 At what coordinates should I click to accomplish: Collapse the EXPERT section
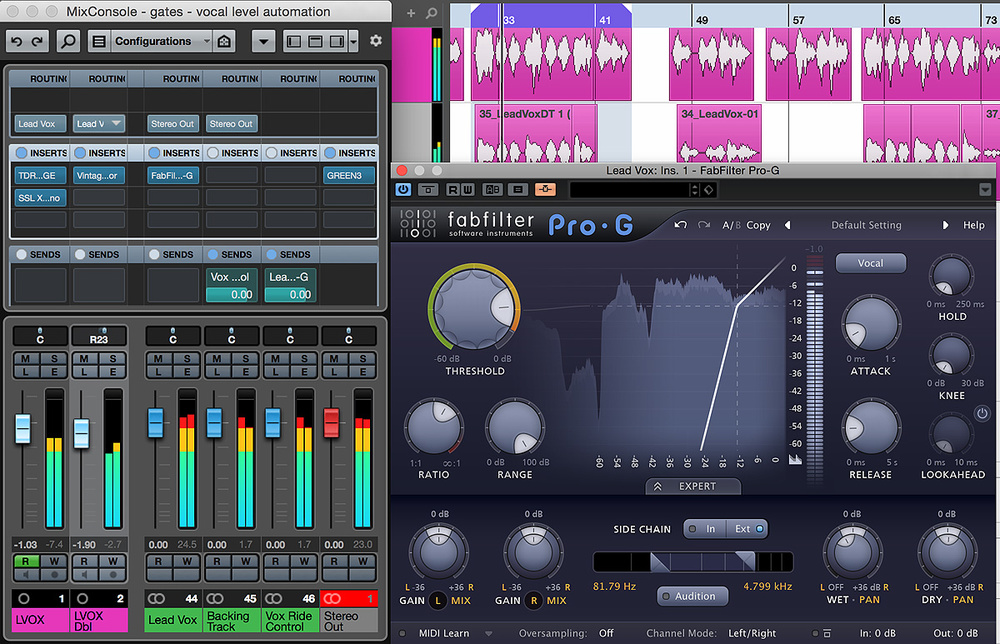(x=693, y=487)
